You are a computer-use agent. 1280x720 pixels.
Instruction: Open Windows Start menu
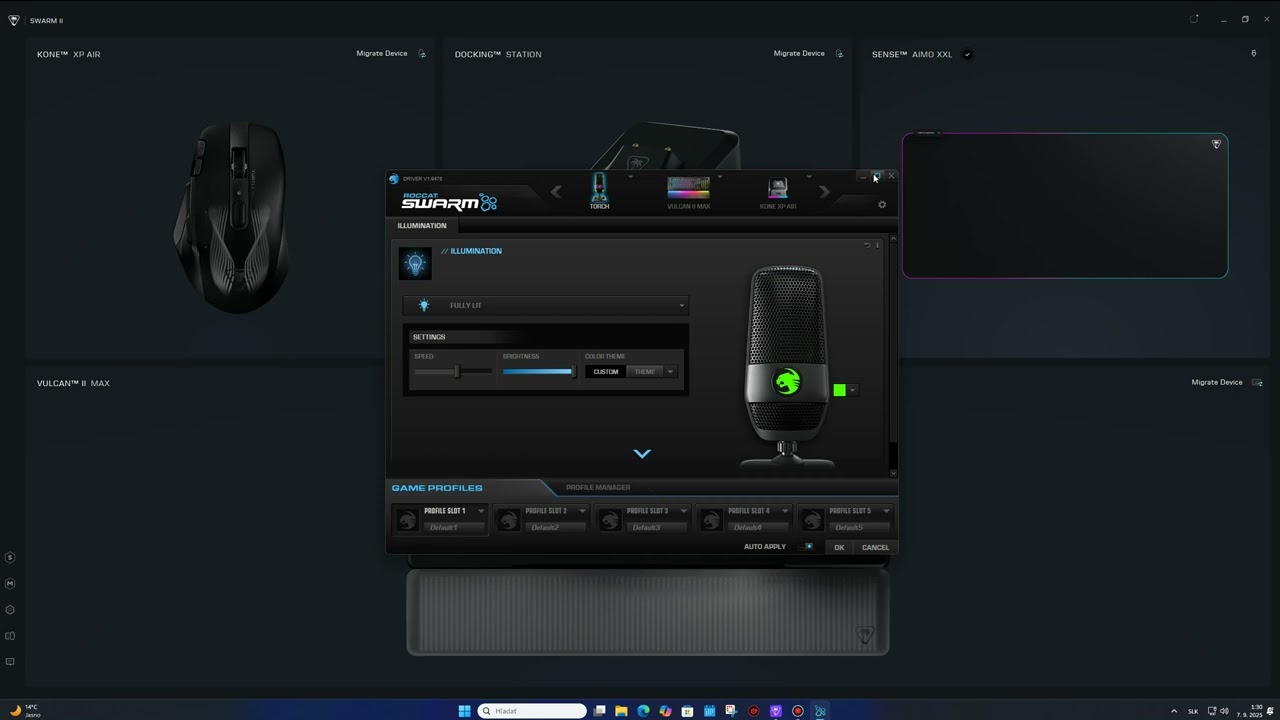coord(464,711)
